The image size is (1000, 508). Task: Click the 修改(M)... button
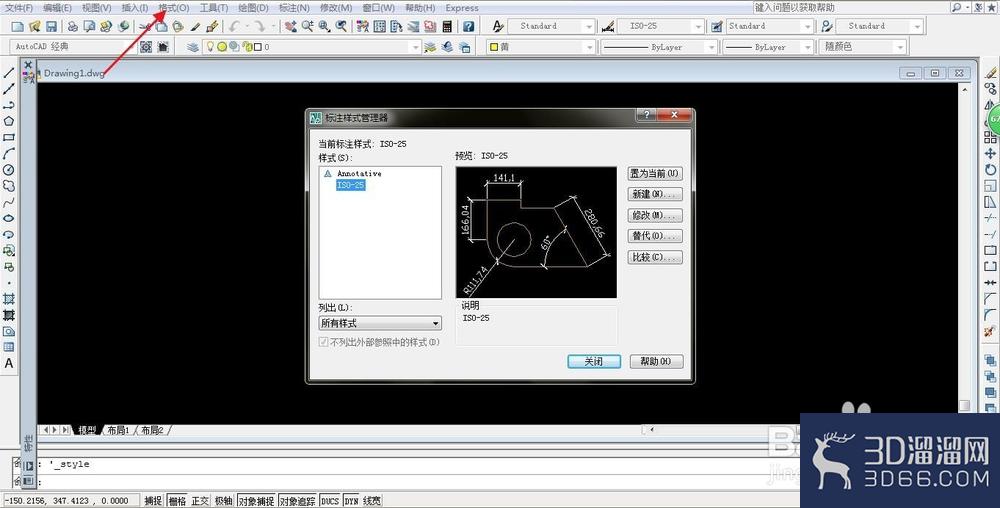pyautogui.click(x=655, y=215)
